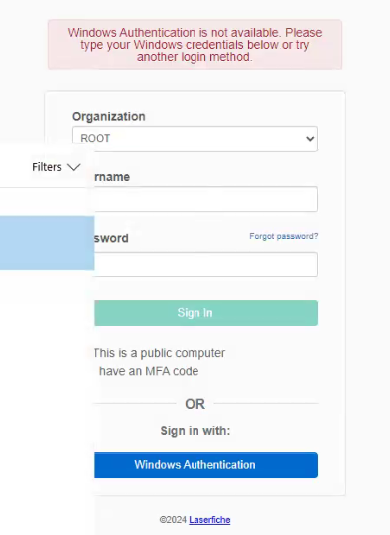Toggle the 'have an MFA code' option
390x535 pixels.
tap(148, 371)
